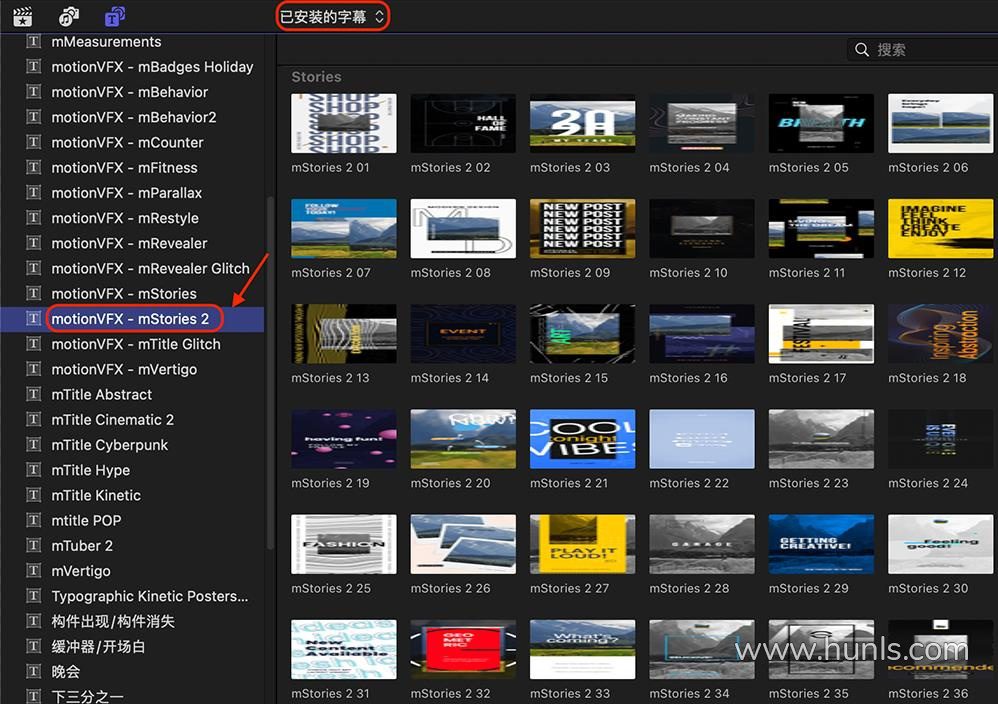Pick the mStories 2 02 Hall of Fame thumbnail
Screen dimensions: 998x704
[x=463, y=123]
